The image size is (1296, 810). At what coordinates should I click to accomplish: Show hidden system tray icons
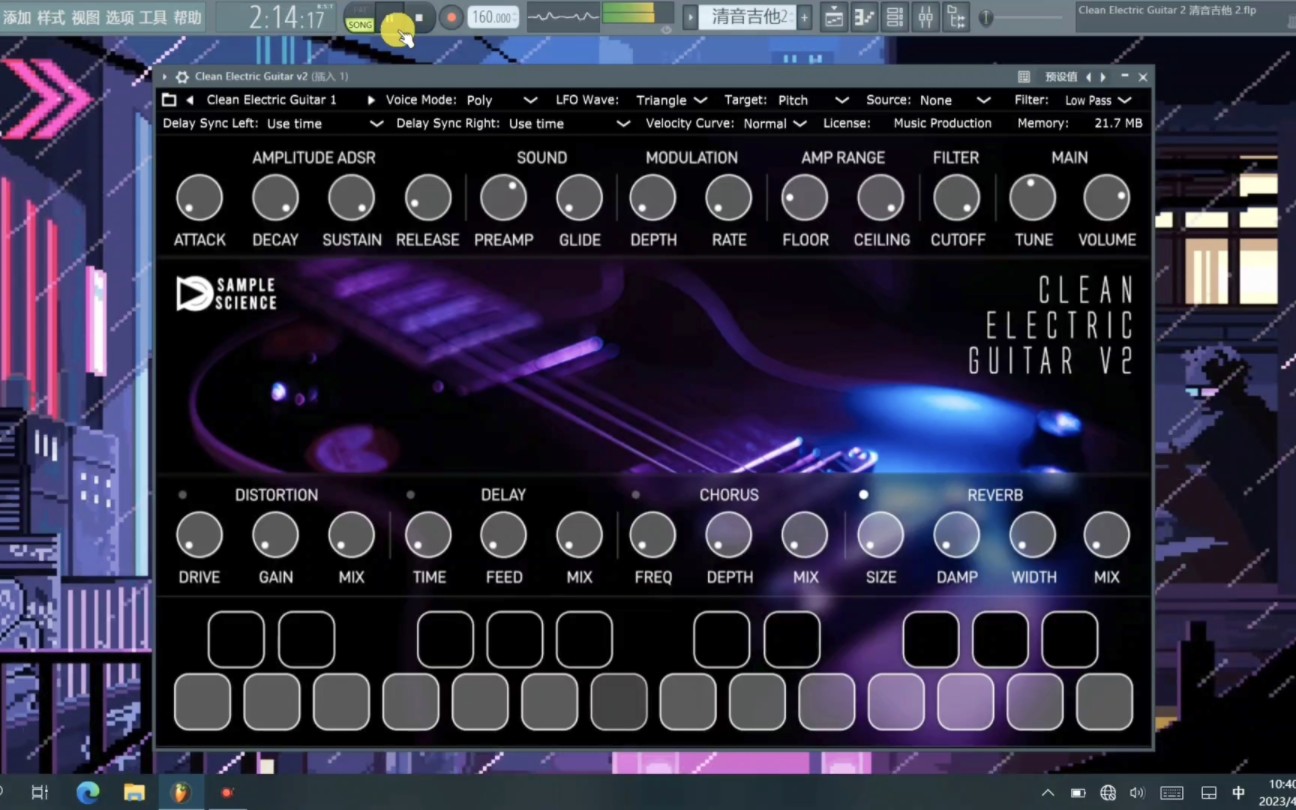(x=1047, y=793)
